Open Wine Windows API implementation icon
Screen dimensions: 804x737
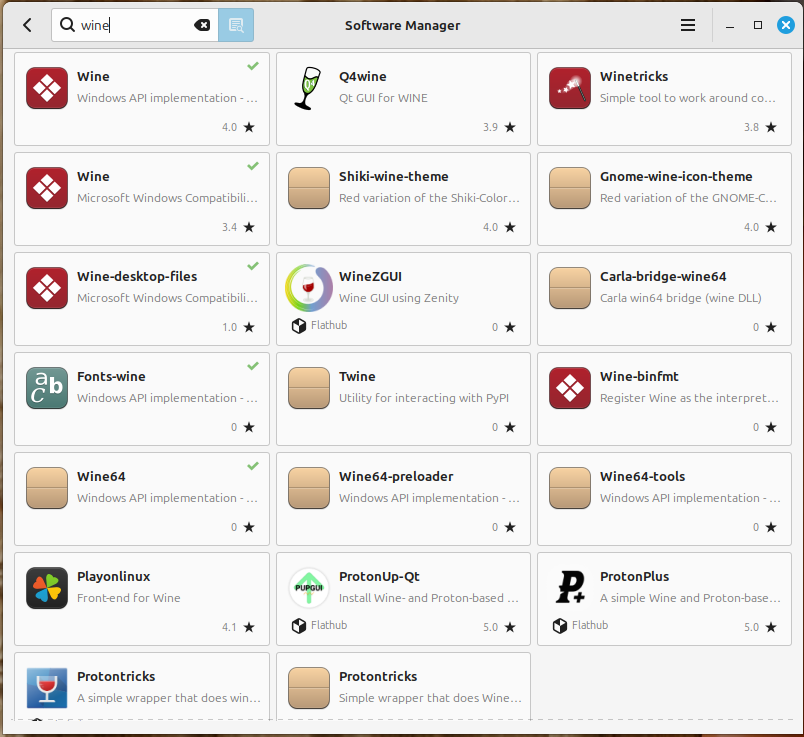tap(47, 88)
